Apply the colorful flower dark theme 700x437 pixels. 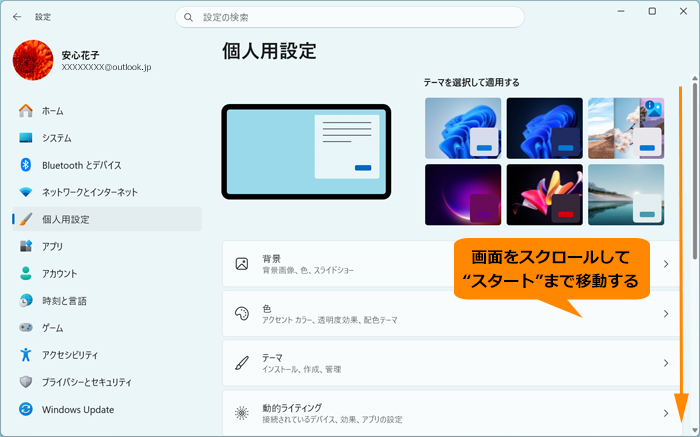[544, 195]
